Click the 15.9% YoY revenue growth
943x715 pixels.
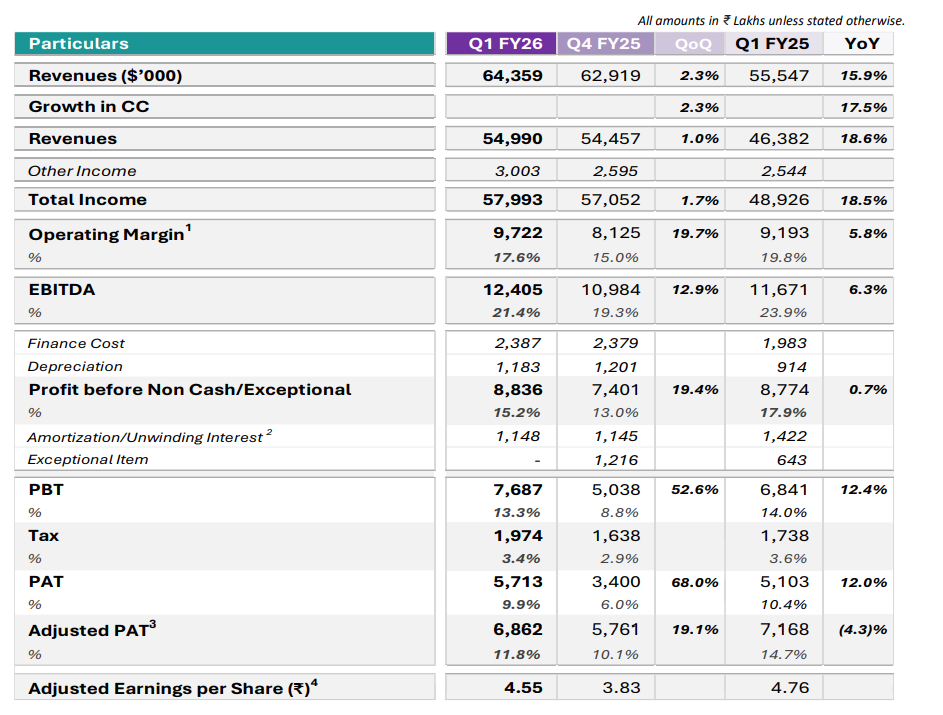[x=864, y=76]
